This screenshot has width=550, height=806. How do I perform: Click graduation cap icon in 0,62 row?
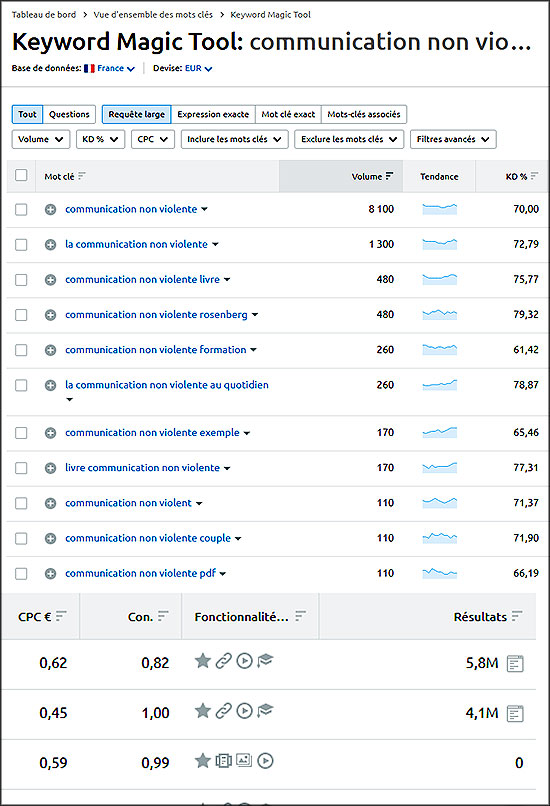(265, 660)
